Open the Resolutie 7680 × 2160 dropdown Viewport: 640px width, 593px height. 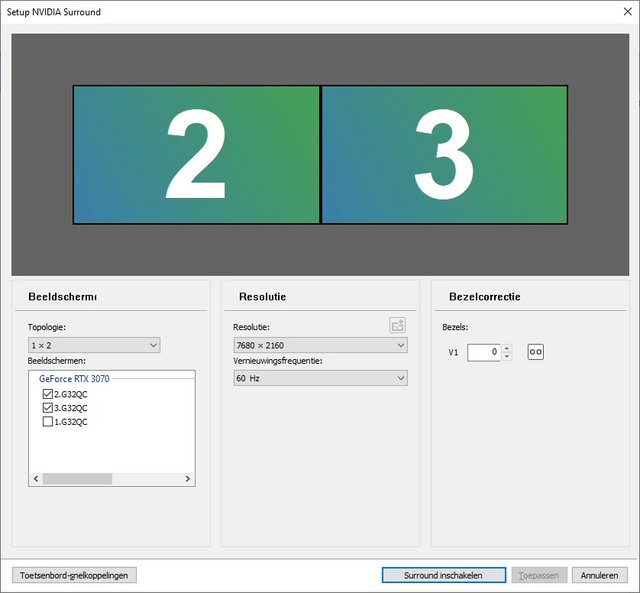pos(320,345)
